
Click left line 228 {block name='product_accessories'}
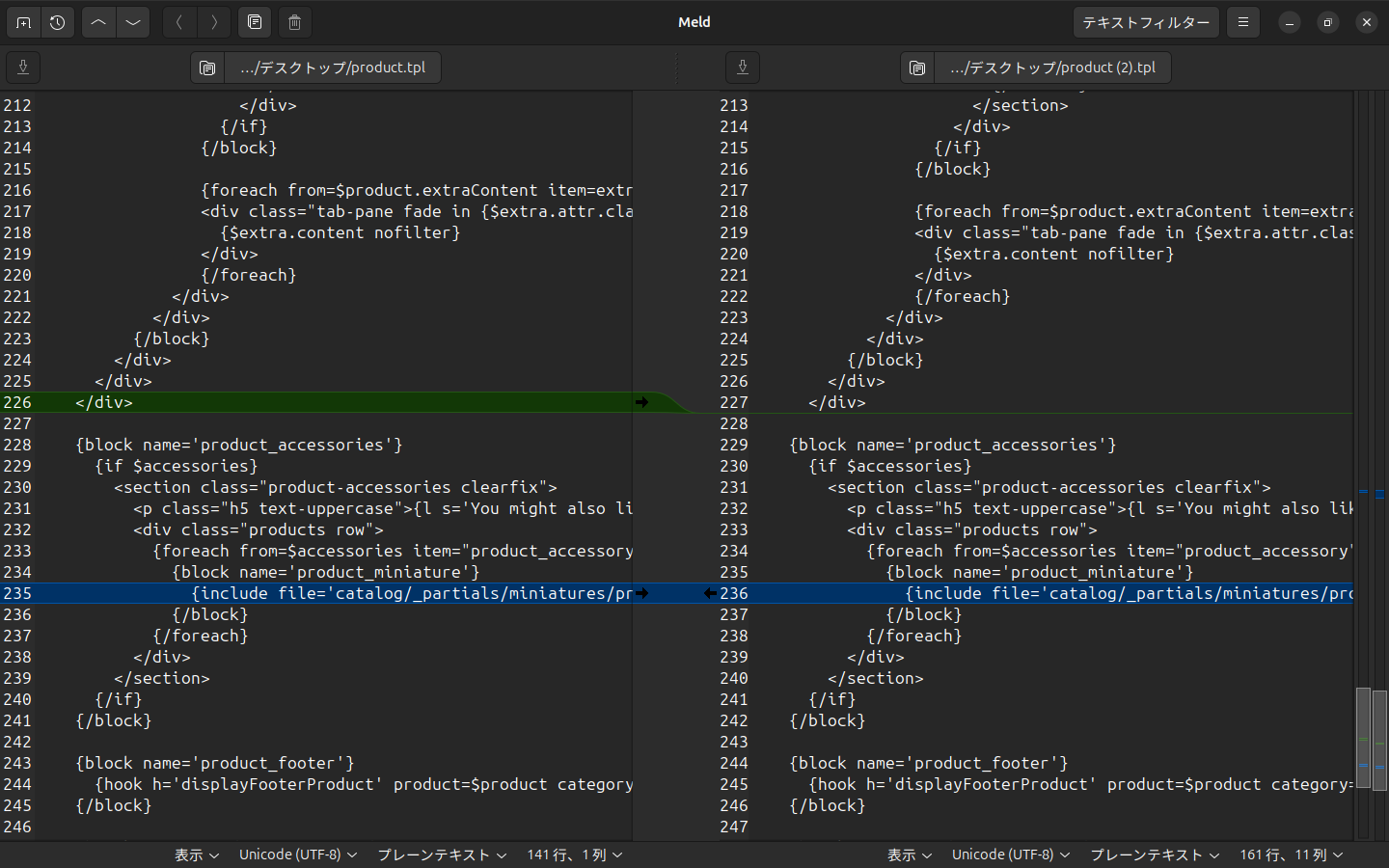click(239, 445)
